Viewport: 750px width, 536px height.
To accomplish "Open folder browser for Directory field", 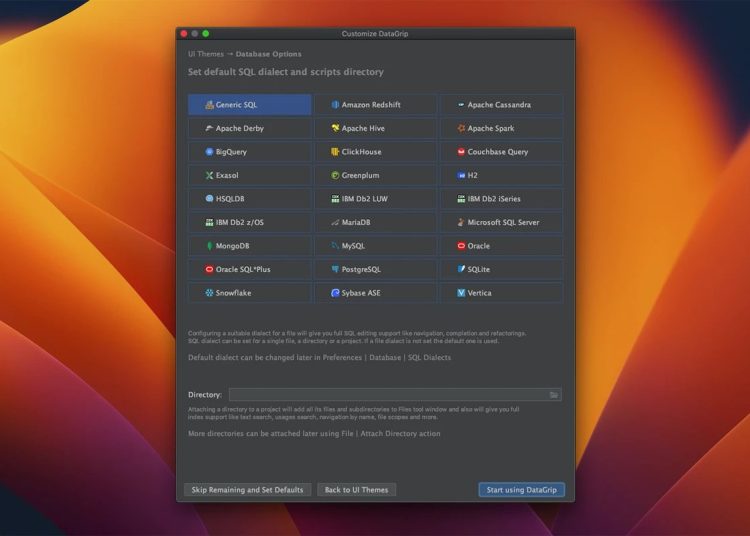I will 554,395.
